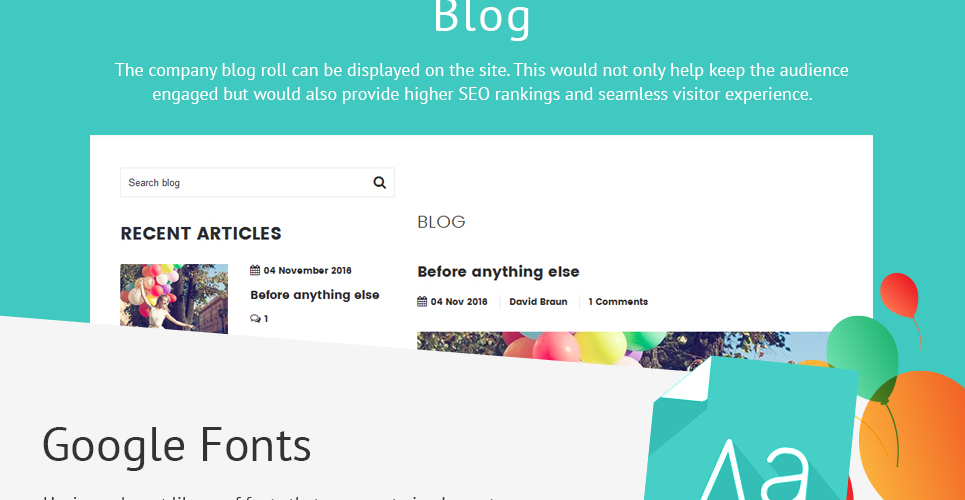This screenshot has height=500, width=965.
Task: Click the 04 Nov 2016 post date
Action: pyautogui.click(x=458, y=302)
